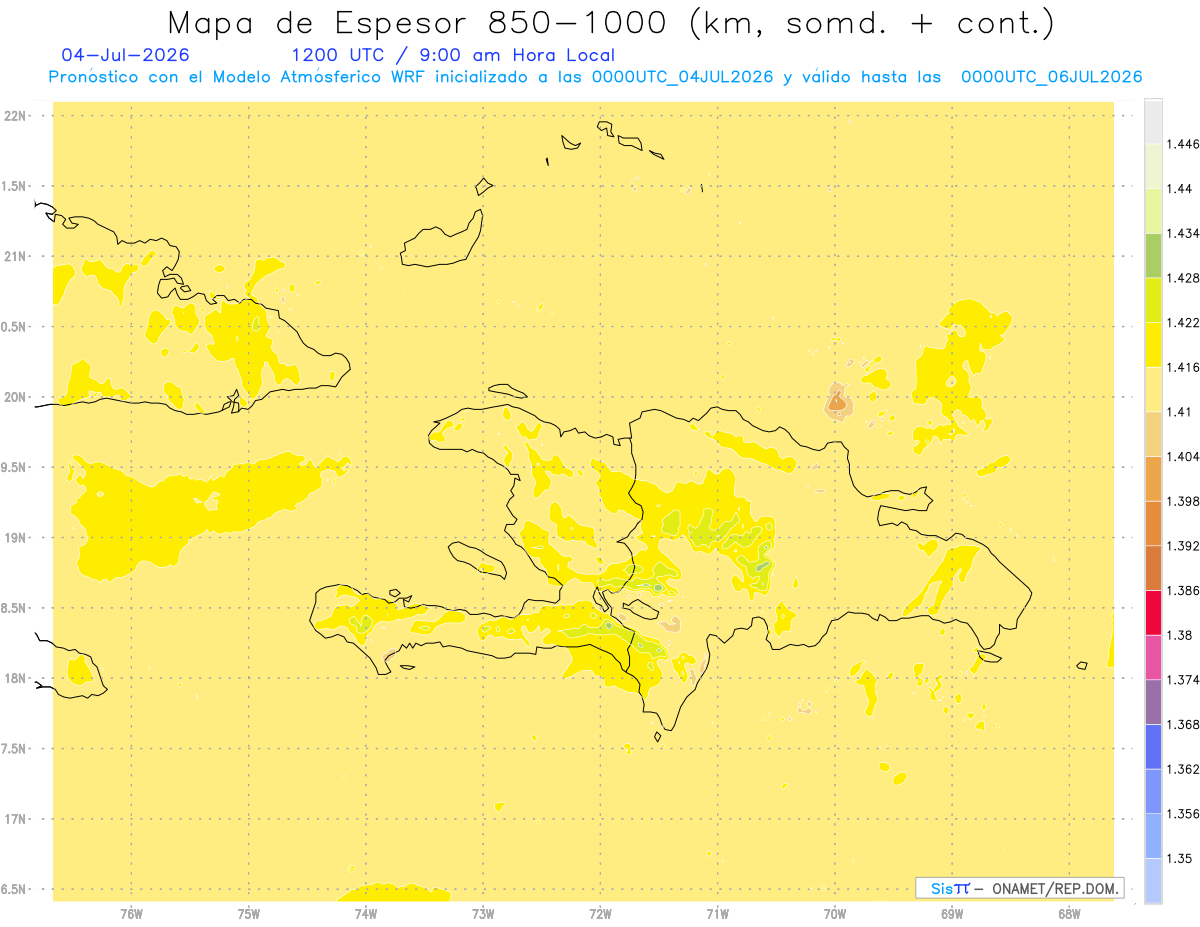Click latitude label 20N

click(x=16, y=397)
